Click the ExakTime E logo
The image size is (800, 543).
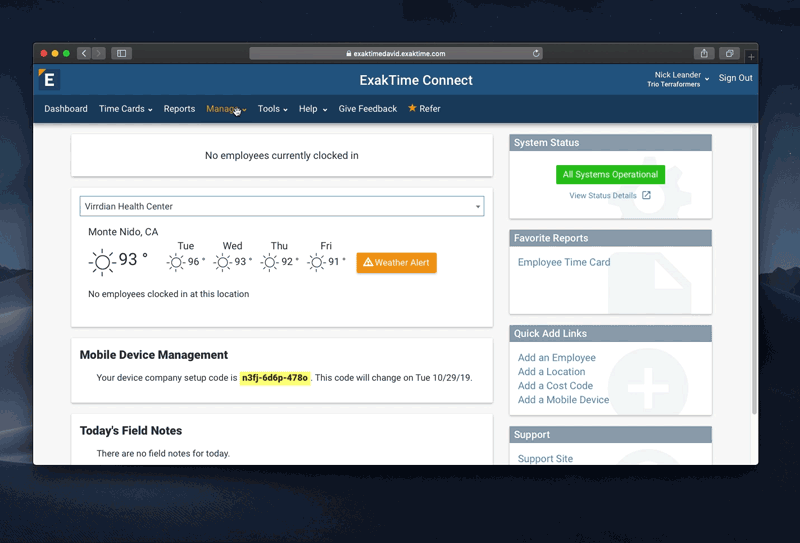[x=49, y=80]
